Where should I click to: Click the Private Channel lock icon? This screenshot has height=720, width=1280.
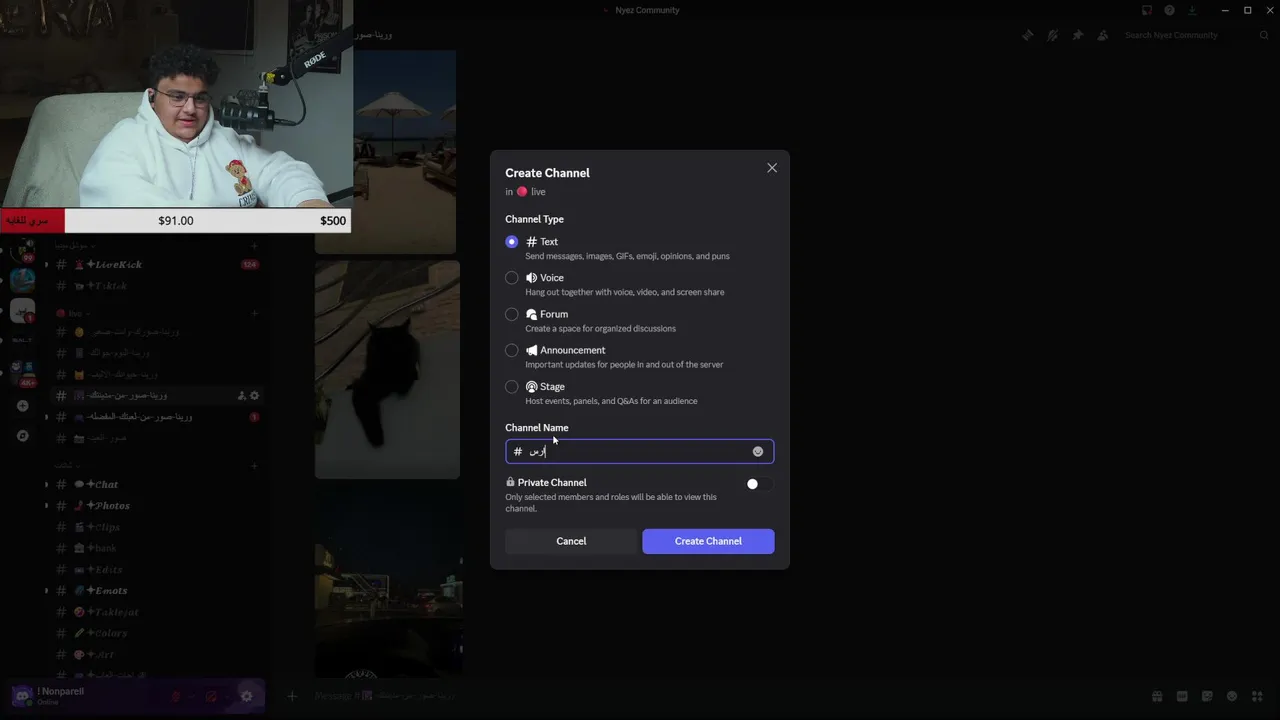tap(510, 482)
